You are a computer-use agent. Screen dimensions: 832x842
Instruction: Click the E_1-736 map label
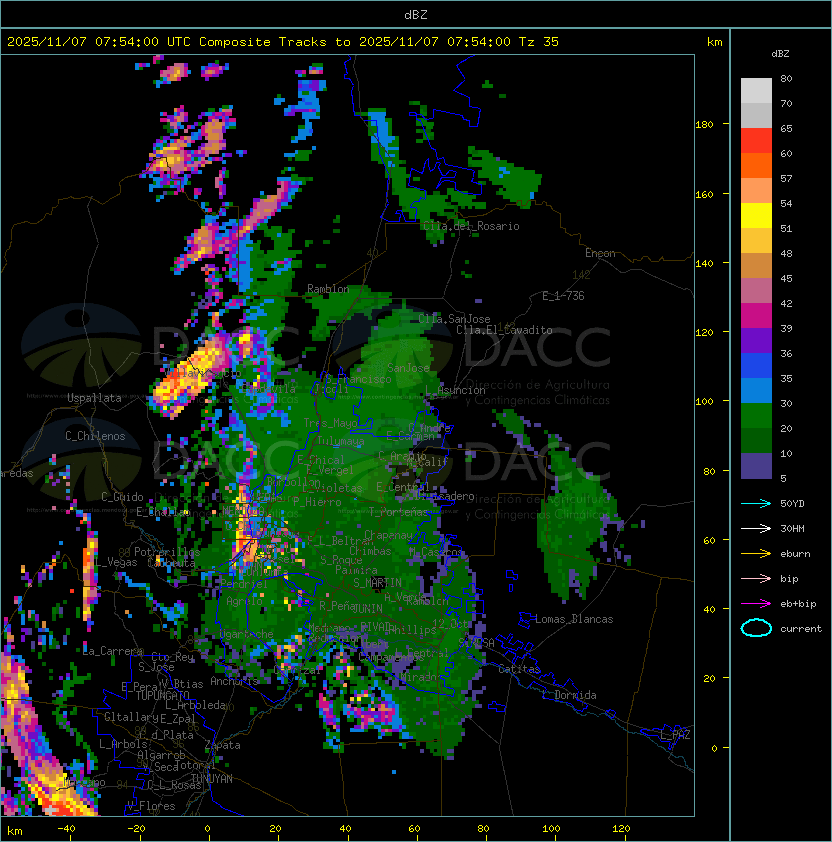[x=563, y=296]
